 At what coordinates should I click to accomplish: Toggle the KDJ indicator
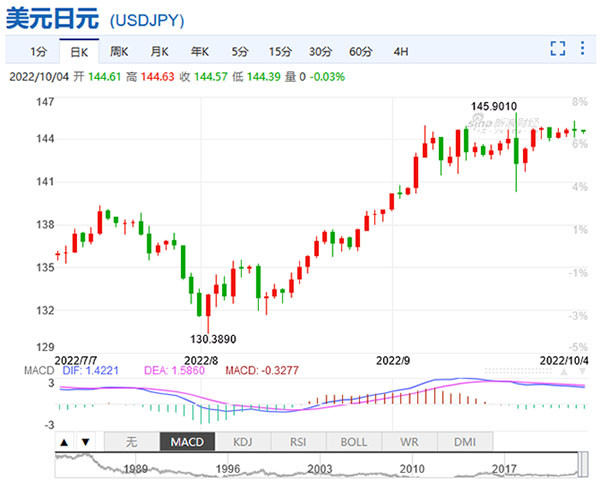pos(243,442)
